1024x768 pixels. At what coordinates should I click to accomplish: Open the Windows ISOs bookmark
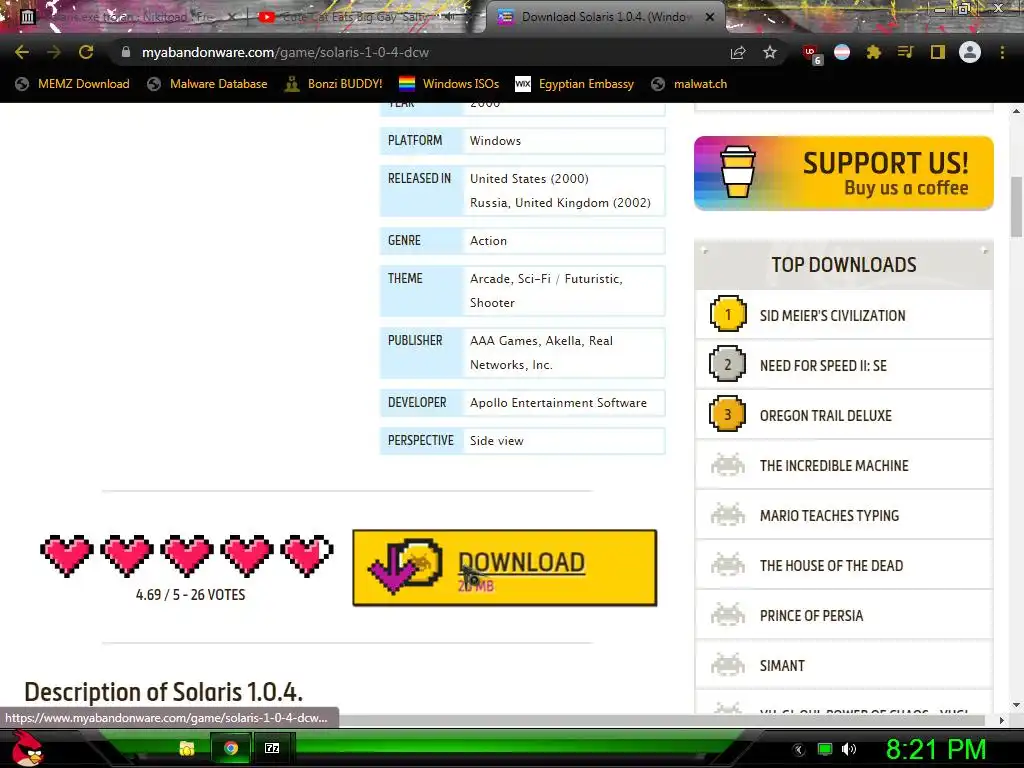pyautogui.click(x=449, y=84)
